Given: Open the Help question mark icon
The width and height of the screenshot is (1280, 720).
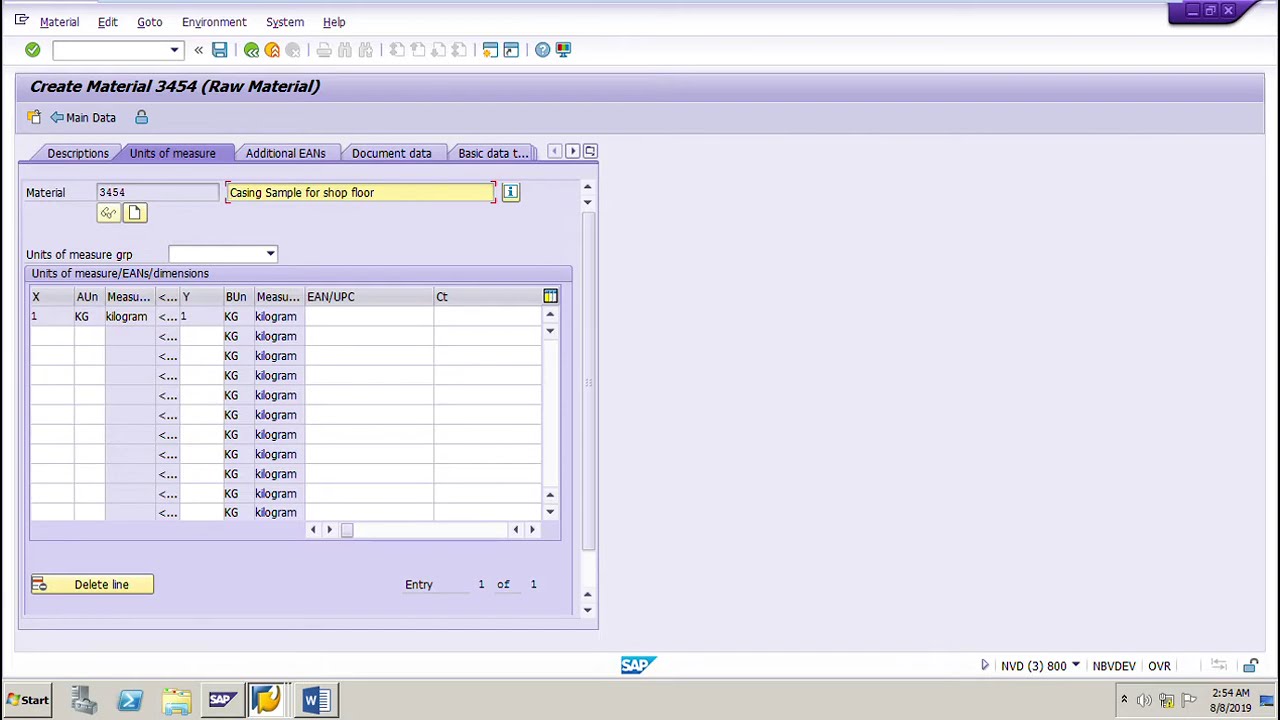Looking at the screenshot, I should (542, 50).
